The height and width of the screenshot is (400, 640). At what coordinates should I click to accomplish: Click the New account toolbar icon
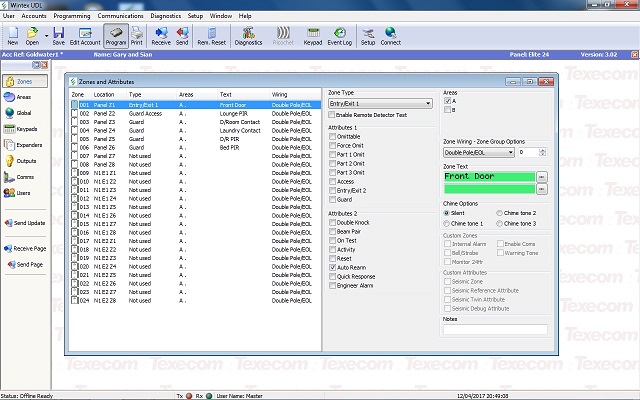[12, 37]
